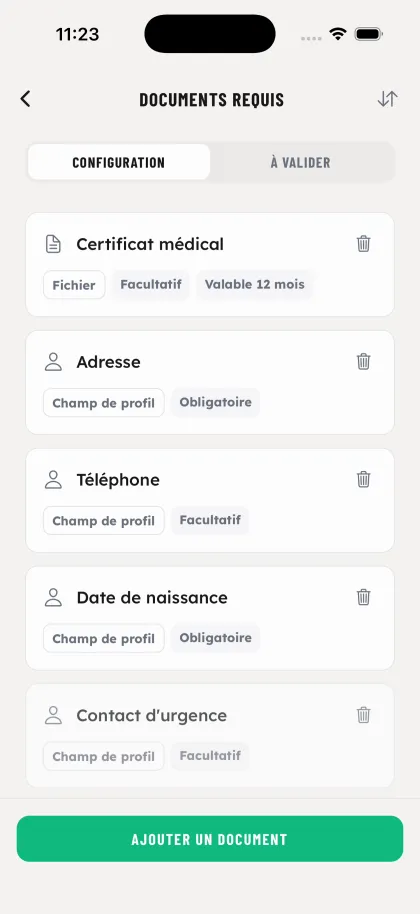Image resolution: width=420 pixels, height=914 pixels.
Task: Trash the Contact d'urgence entry
Action: pos(363,715)
